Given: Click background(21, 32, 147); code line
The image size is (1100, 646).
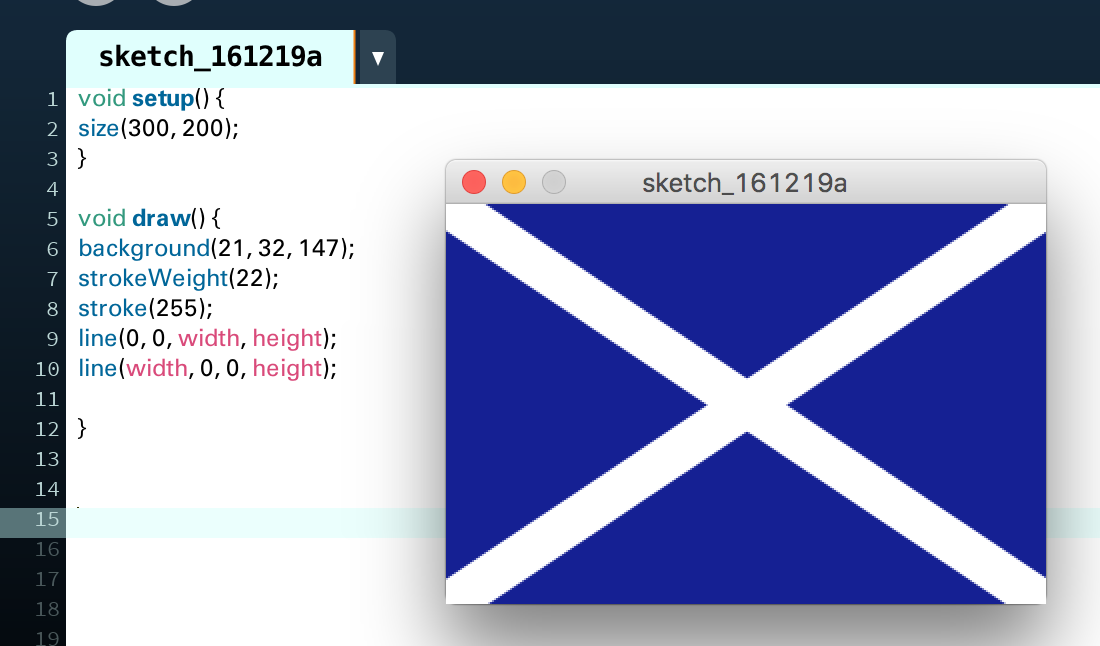Looking at the screenshot, I should [217, 248].
